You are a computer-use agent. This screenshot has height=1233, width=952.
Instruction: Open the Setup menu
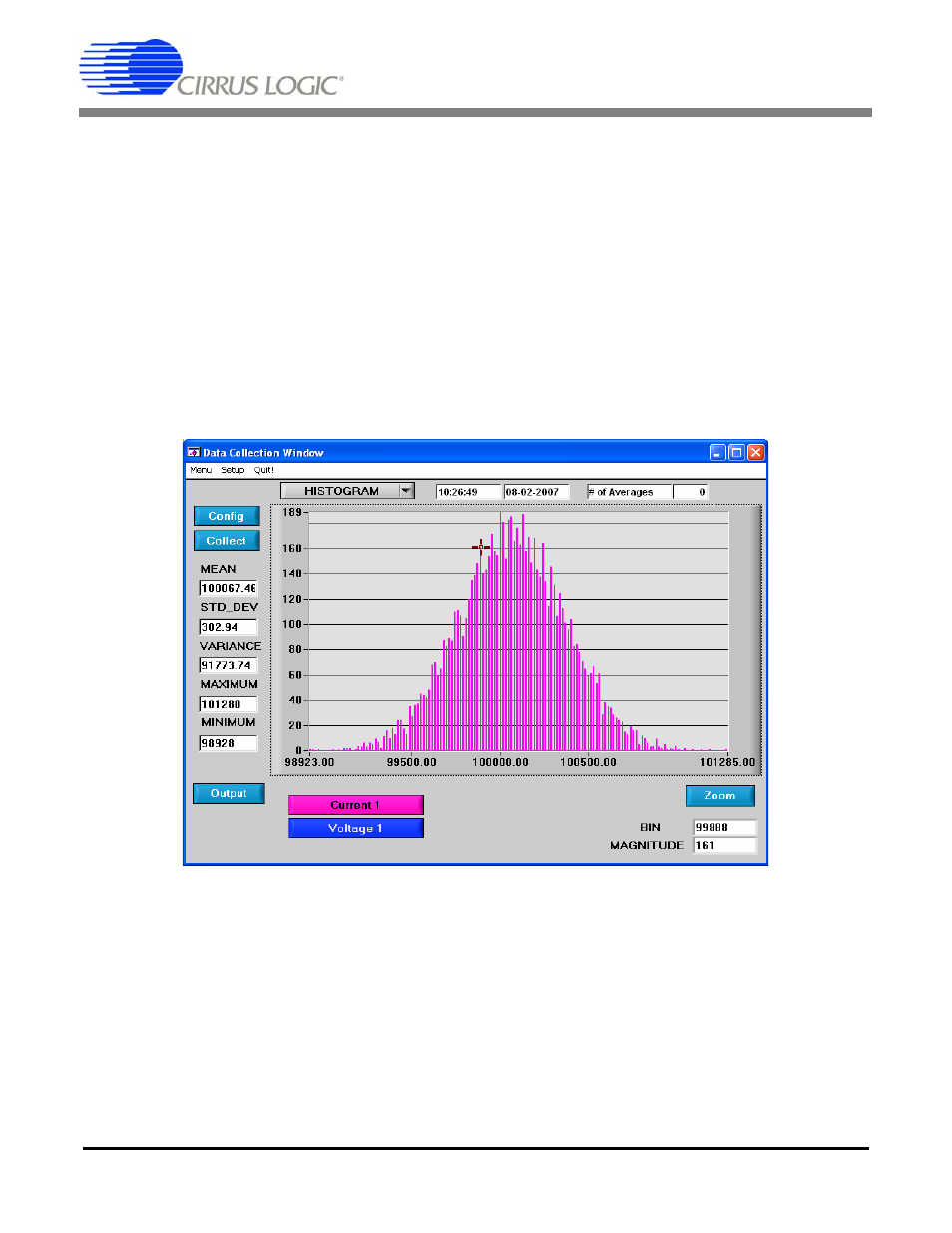coord(233,470)
